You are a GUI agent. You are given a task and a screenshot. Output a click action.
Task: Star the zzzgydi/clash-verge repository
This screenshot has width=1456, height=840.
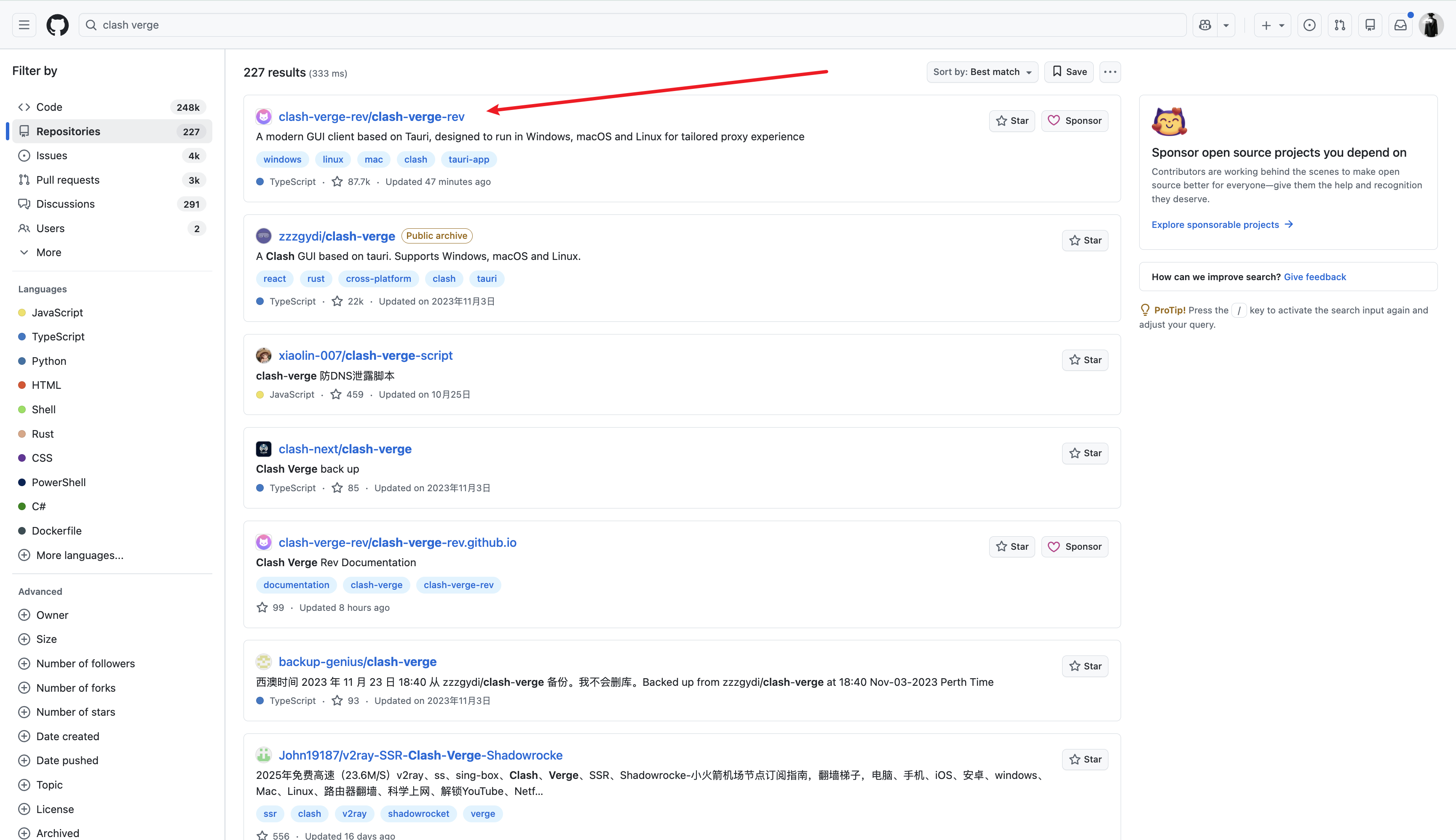point(1084,240)
